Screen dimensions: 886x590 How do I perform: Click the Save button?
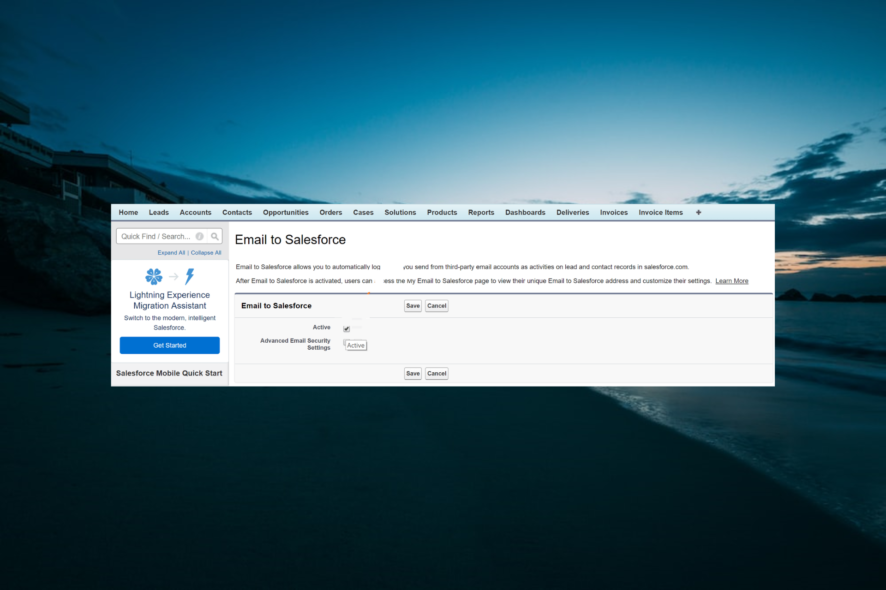pos(413,305)
